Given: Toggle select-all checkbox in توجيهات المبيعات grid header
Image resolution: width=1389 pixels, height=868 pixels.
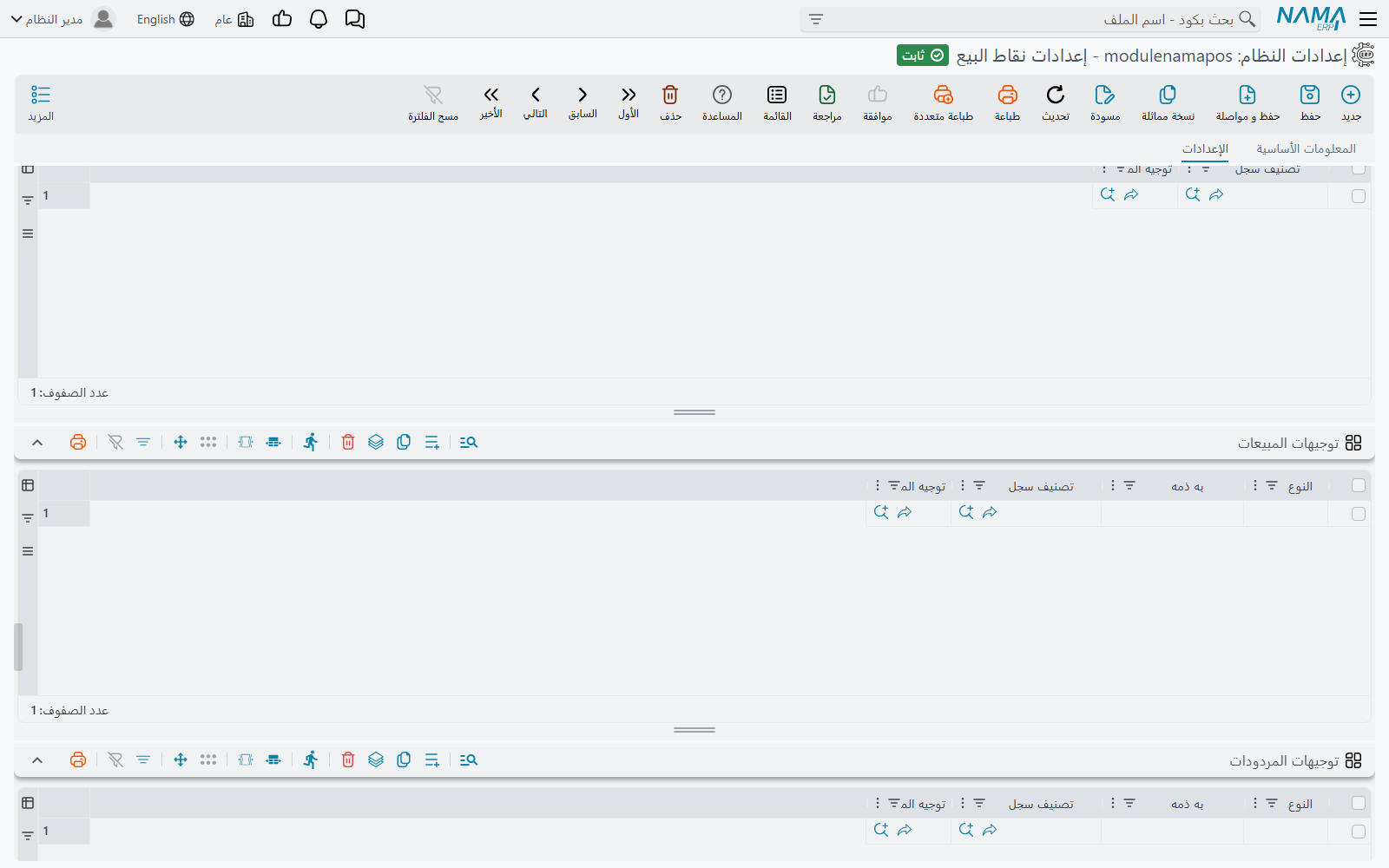Looking at the screenshot, I should (1359, 485).
